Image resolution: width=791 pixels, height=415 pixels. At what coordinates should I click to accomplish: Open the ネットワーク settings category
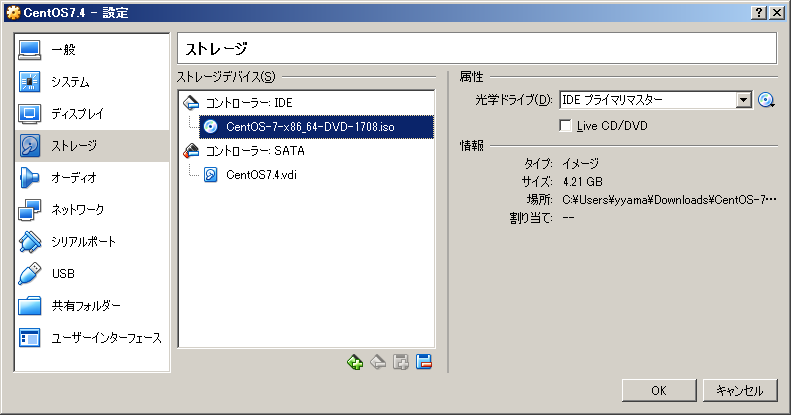[x=92, y=209]
